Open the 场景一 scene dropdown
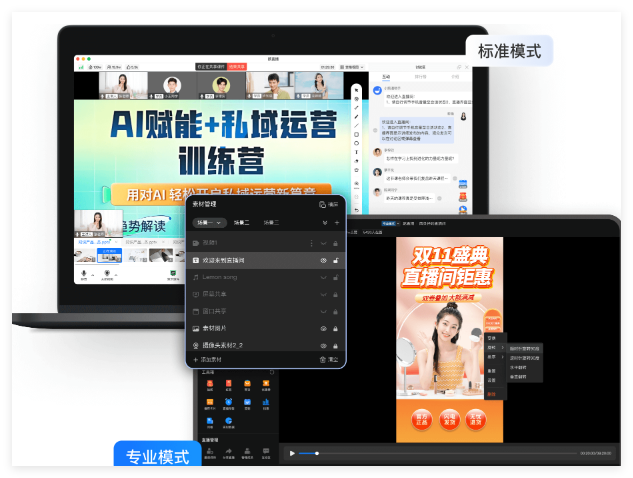Screen dimensions: 633x478 point(209,223)
